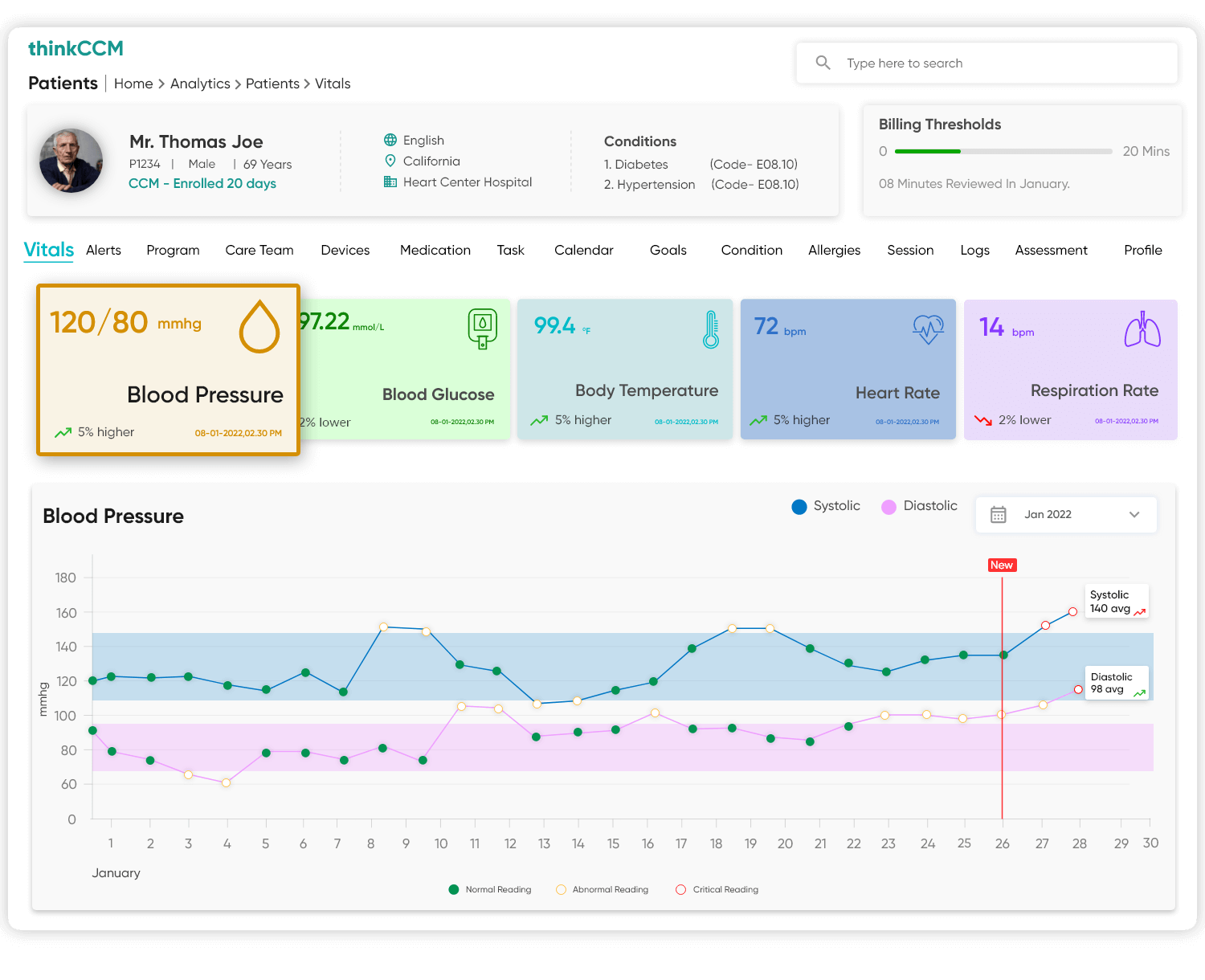Screen dimensions: 1205x980
Task: Click the blood pressure droplet icon
Action: pyautogui.click(x=259, y=328)
